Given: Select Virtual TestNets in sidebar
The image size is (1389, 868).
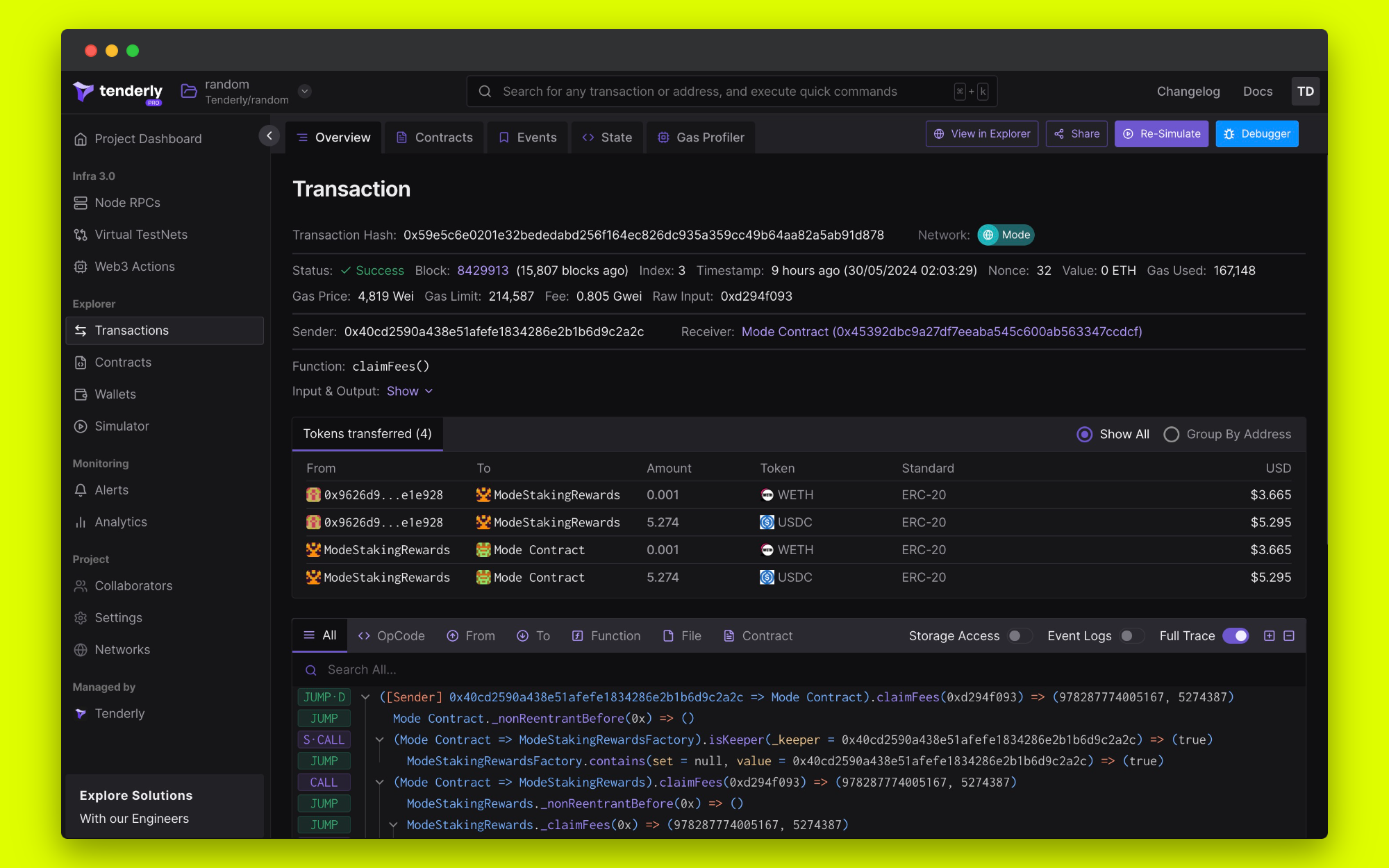Looking at the screenshot, I should 140,234.
